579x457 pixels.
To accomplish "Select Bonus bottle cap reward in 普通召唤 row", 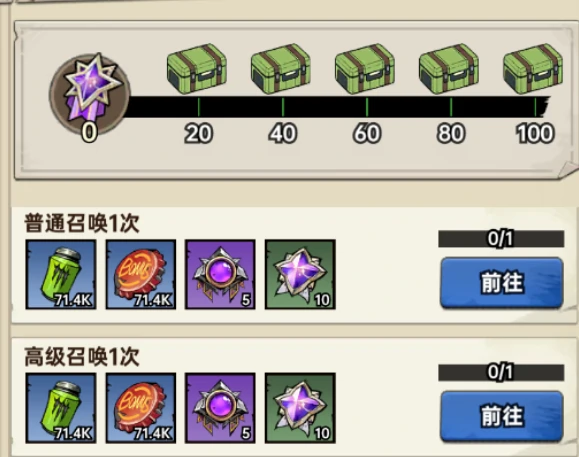I will (141, 274).
